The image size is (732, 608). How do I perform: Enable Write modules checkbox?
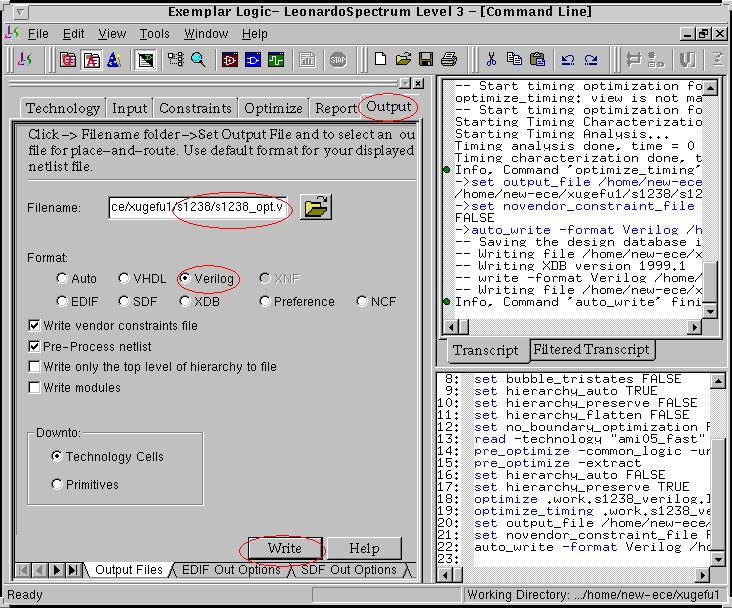(34, 388)
